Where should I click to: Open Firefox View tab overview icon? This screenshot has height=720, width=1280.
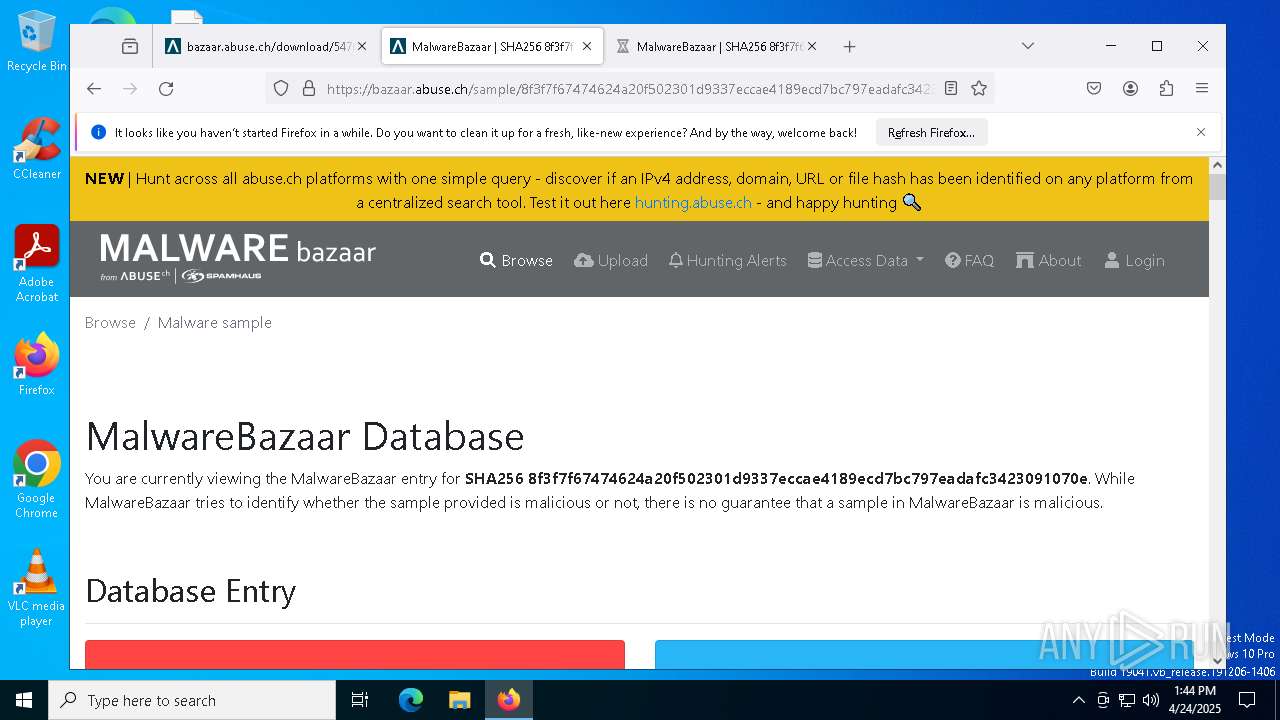tap(130, 46)
